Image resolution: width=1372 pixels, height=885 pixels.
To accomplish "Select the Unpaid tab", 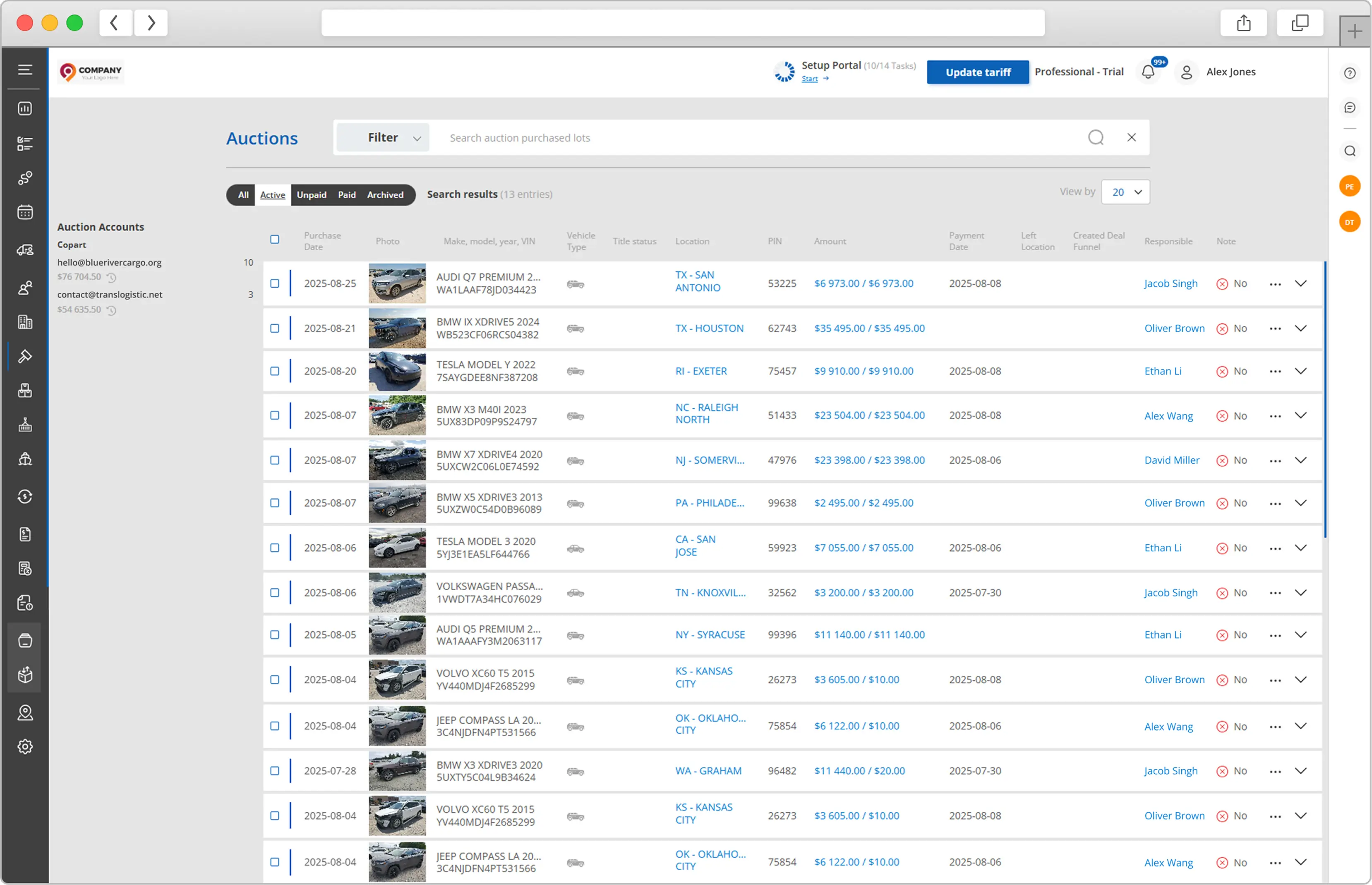I will [x=312, y=195].
